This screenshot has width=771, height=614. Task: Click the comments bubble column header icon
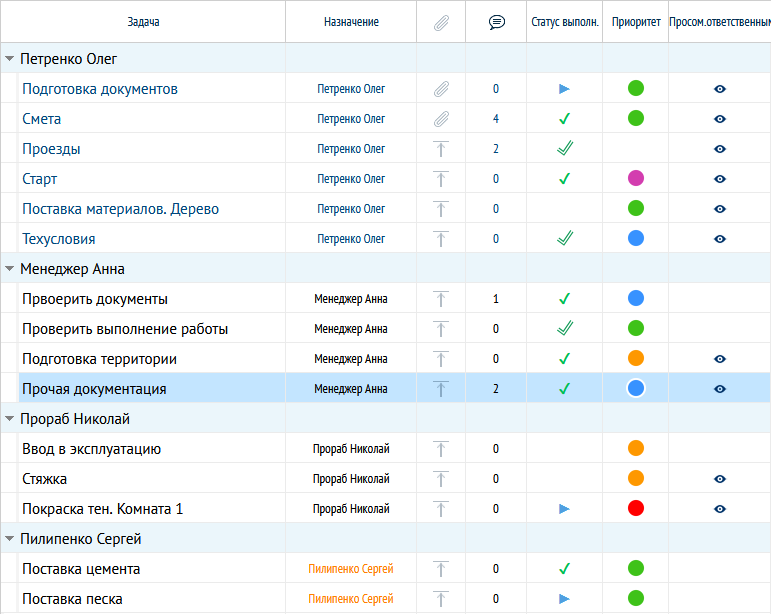497,22
